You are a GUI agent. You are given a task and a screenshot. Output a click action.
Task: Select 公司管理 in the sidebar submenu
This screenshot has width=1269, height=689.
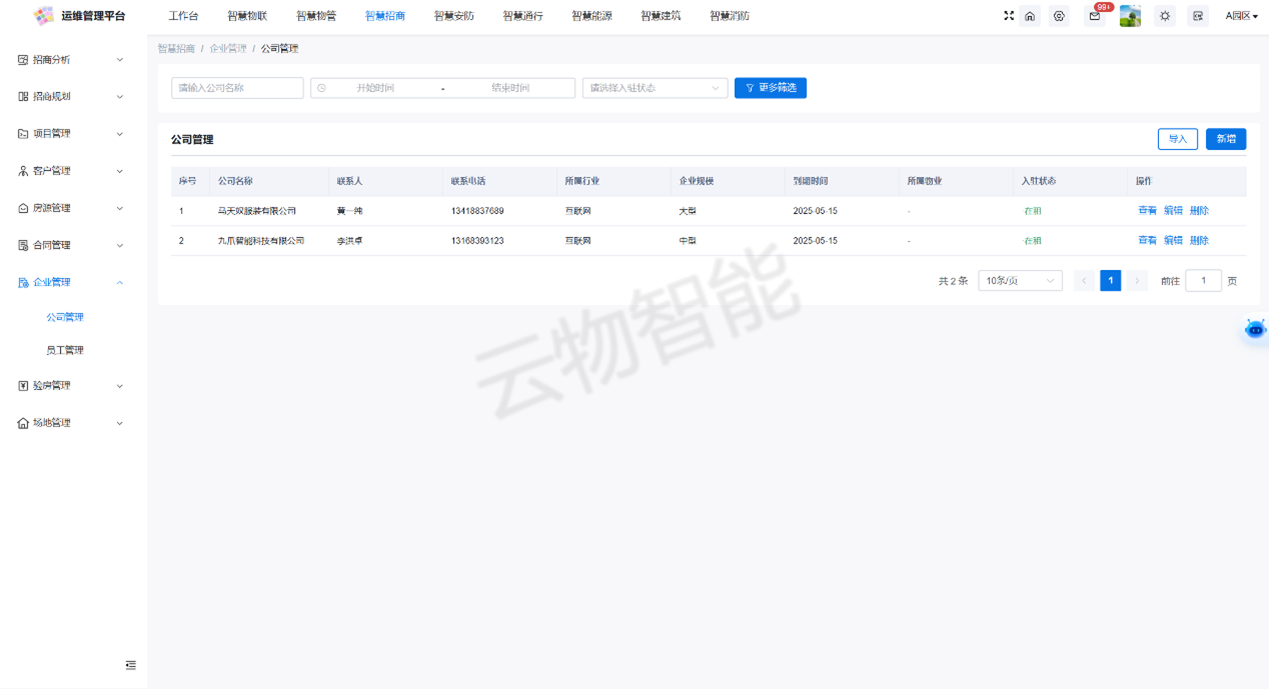65,317
